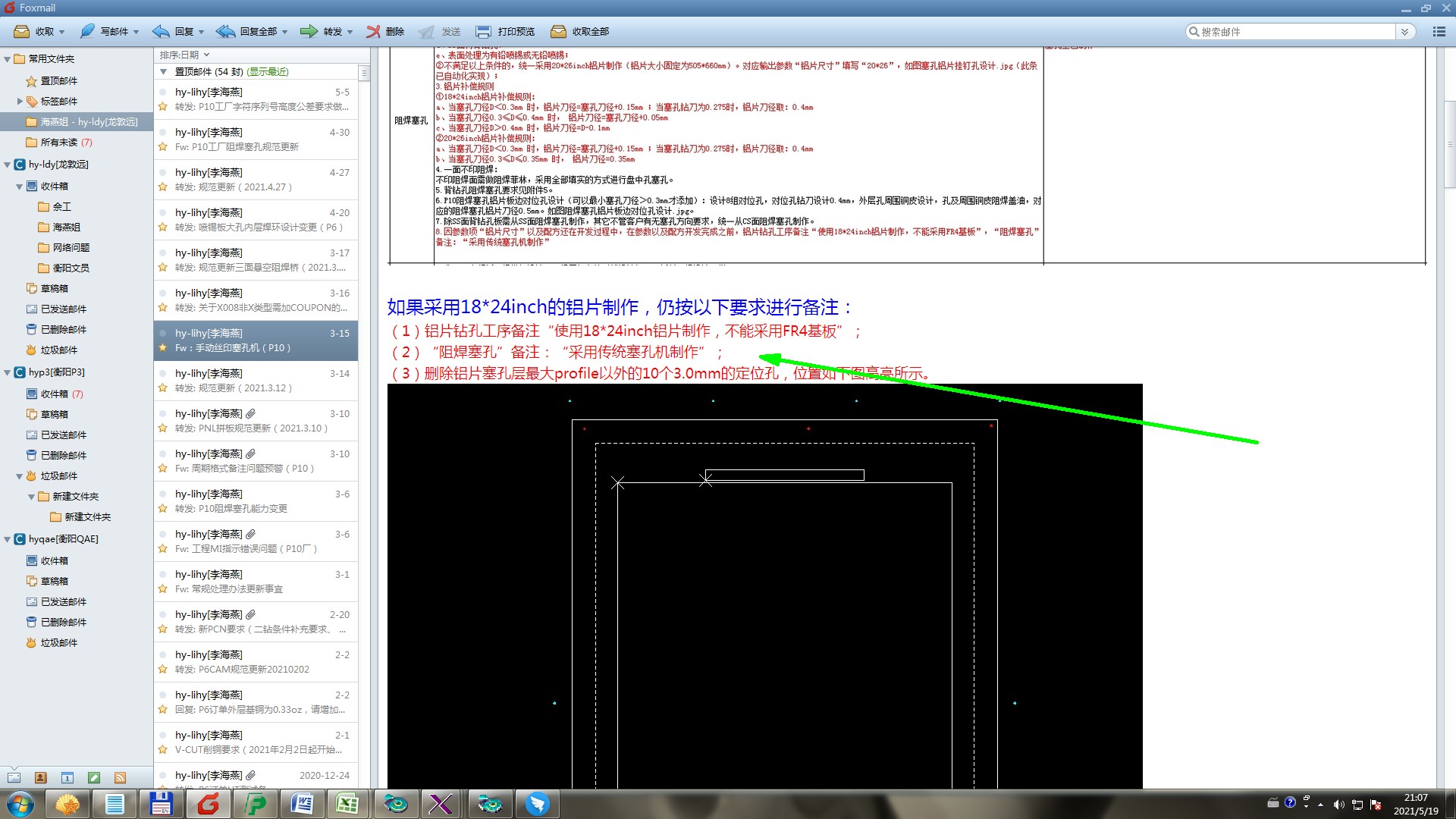Click the 显示最近 link in the list header

[x=268, y=71]
